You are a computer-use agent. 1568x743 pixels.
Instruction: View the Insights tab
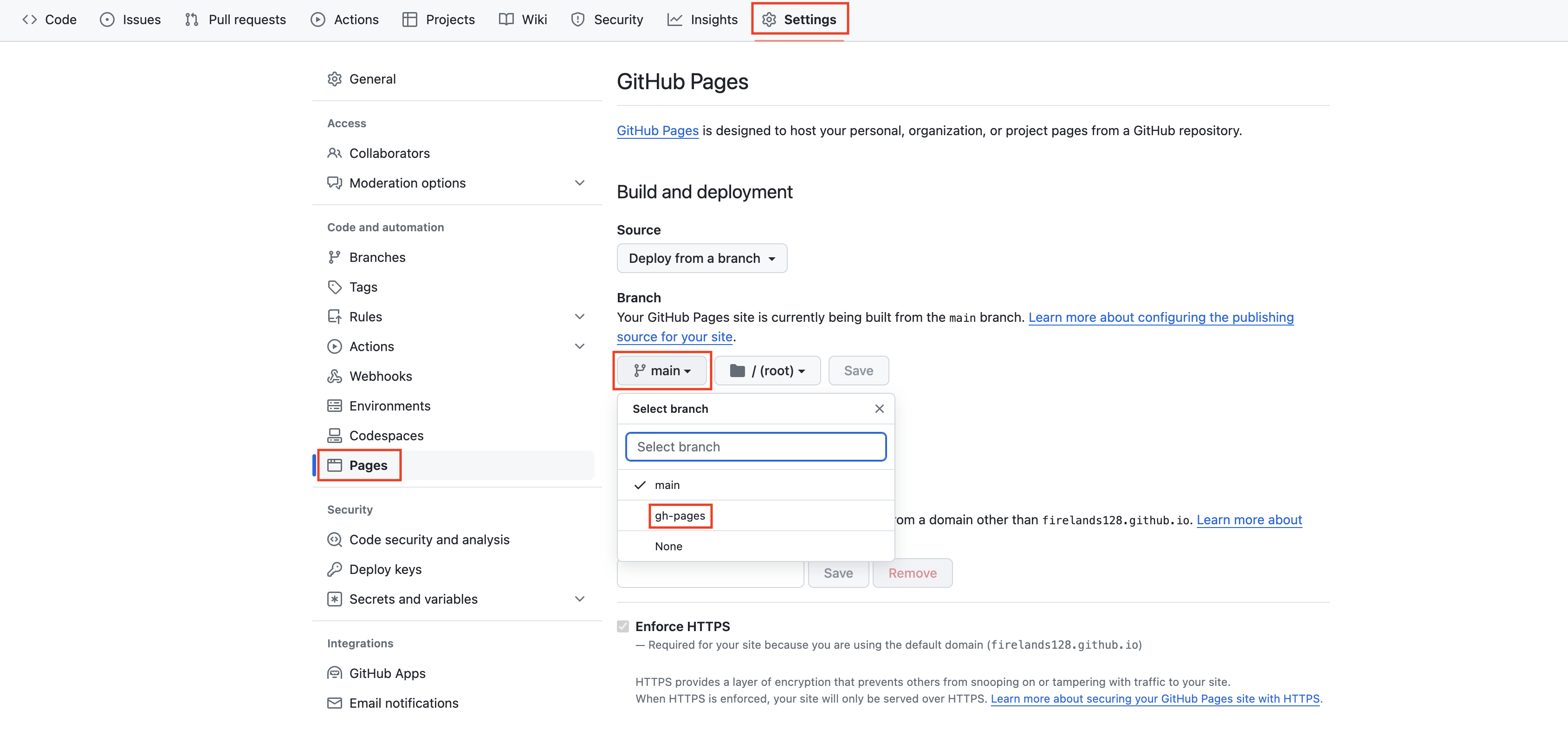pyautogui.click(x=702, y=20)
